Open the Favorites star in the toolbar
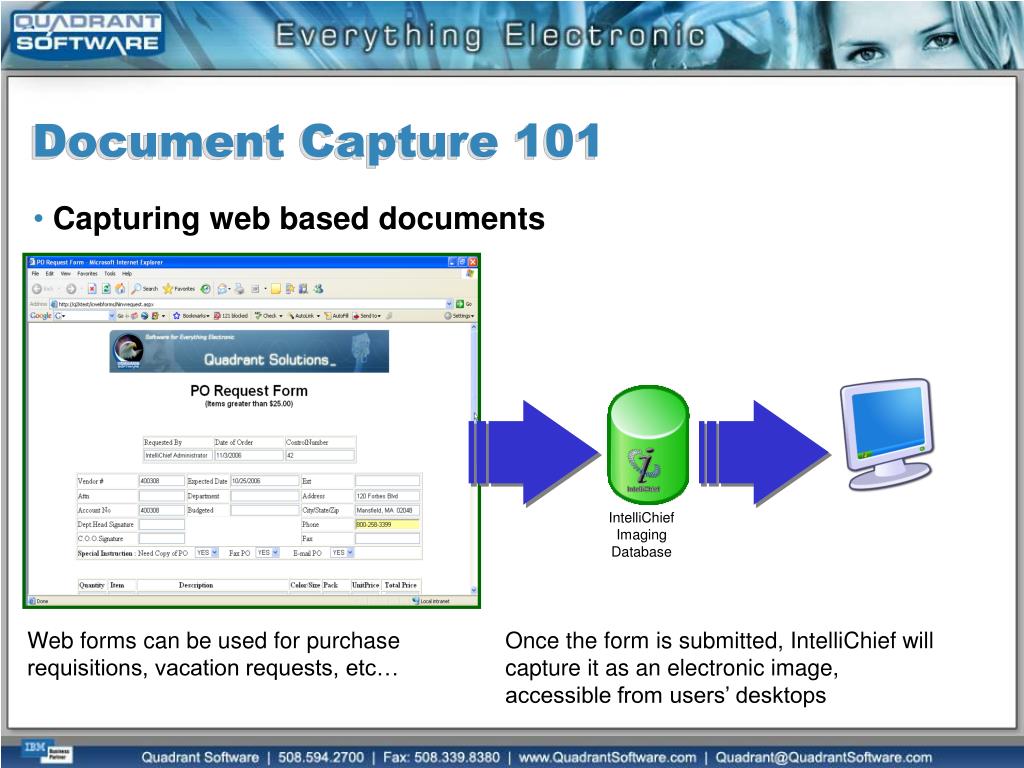The image size is (1024, 768). [x=179, y=289]
